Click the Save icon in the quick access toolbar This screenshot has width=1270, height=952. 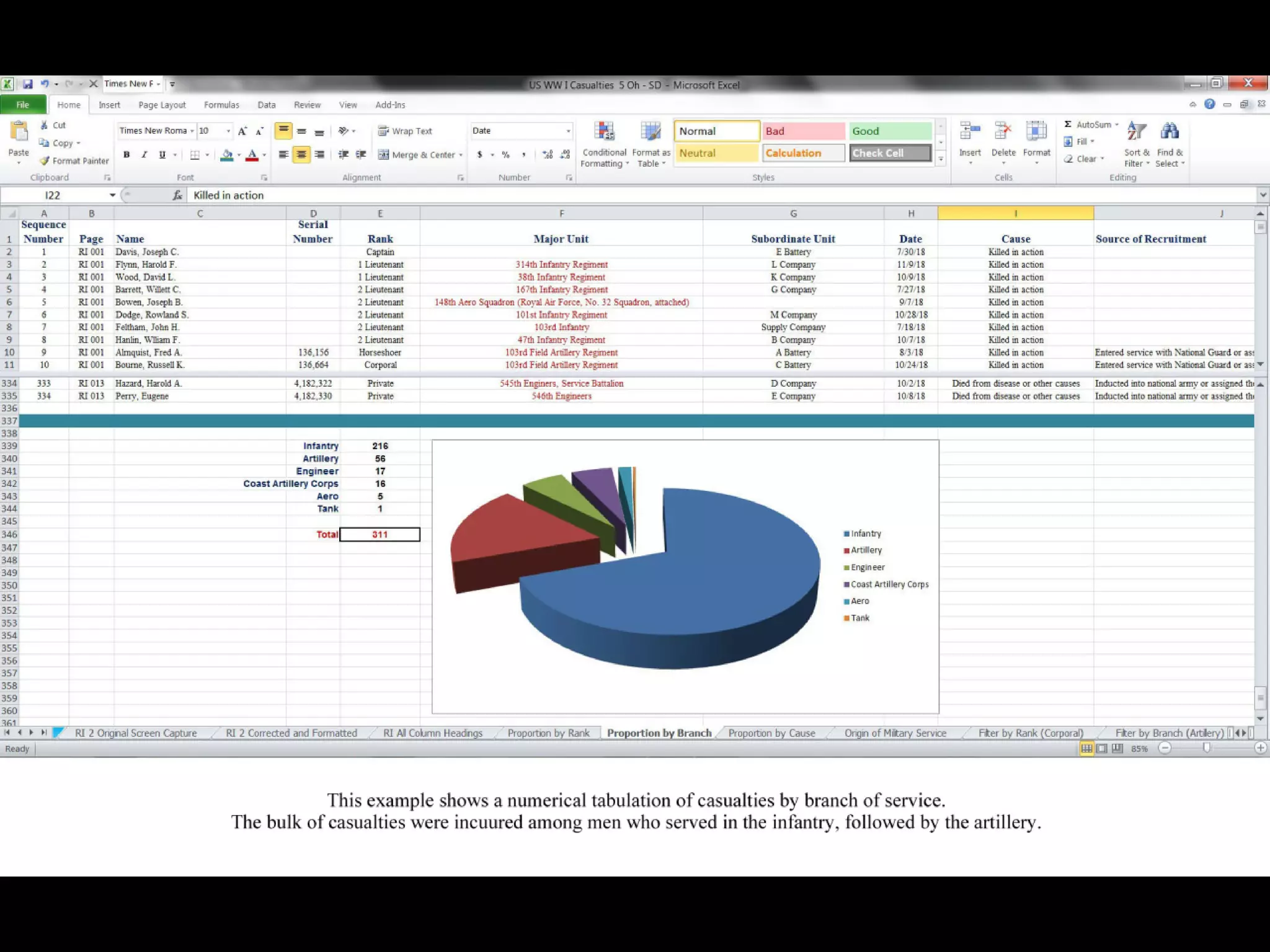click(28, 84)
